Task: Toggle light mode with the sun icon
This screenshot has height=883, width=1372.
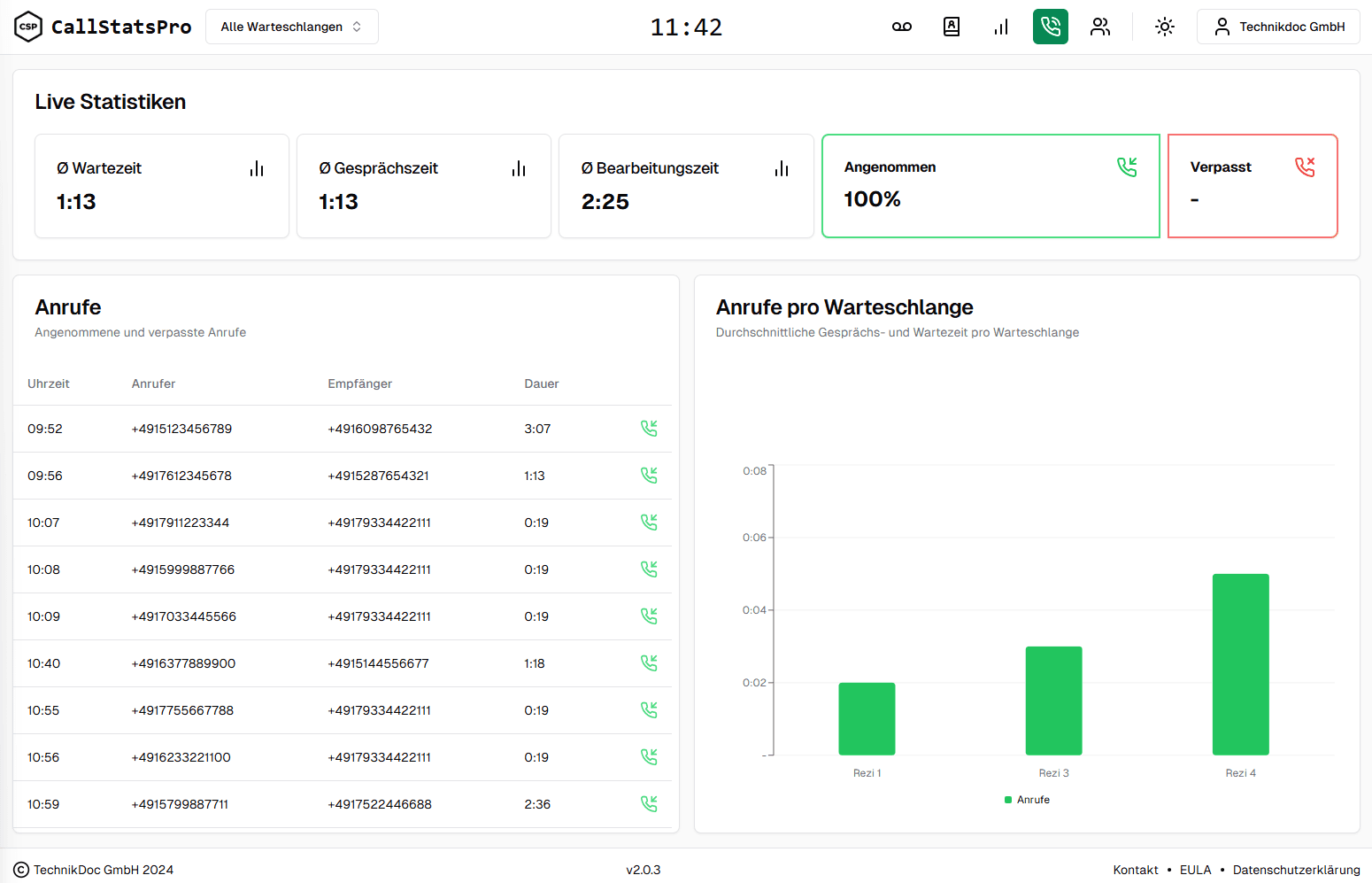Action: (1165, 27)
